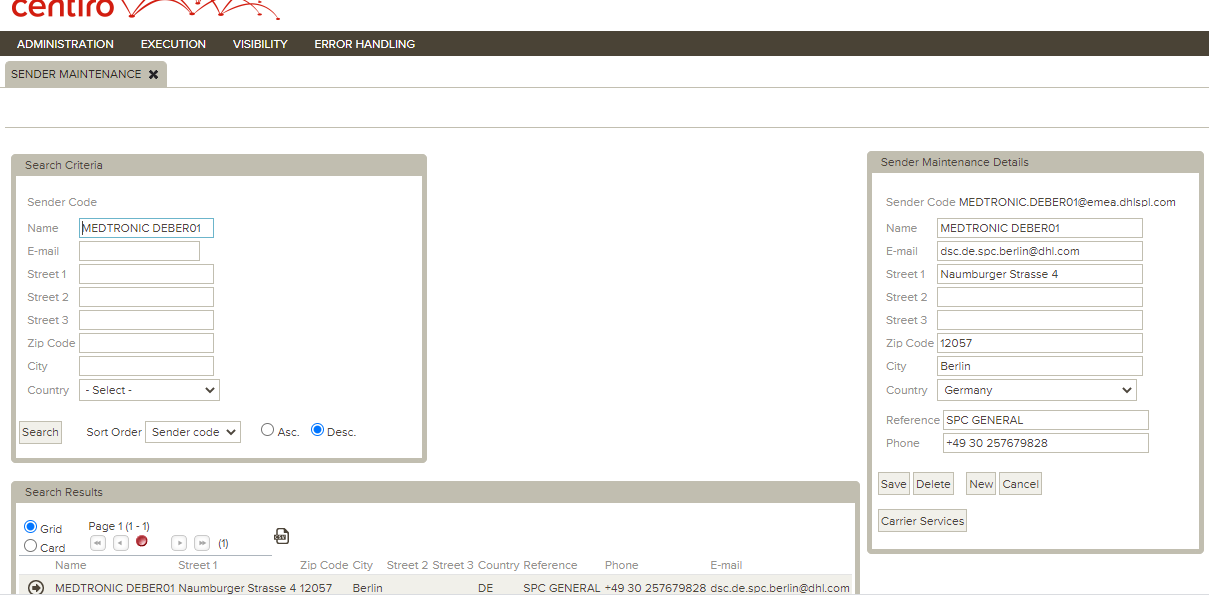Click dsc.de.spc.berlin@dhl.com in results row
Viewport: 1209px width, 597px height.
[780, 588]
